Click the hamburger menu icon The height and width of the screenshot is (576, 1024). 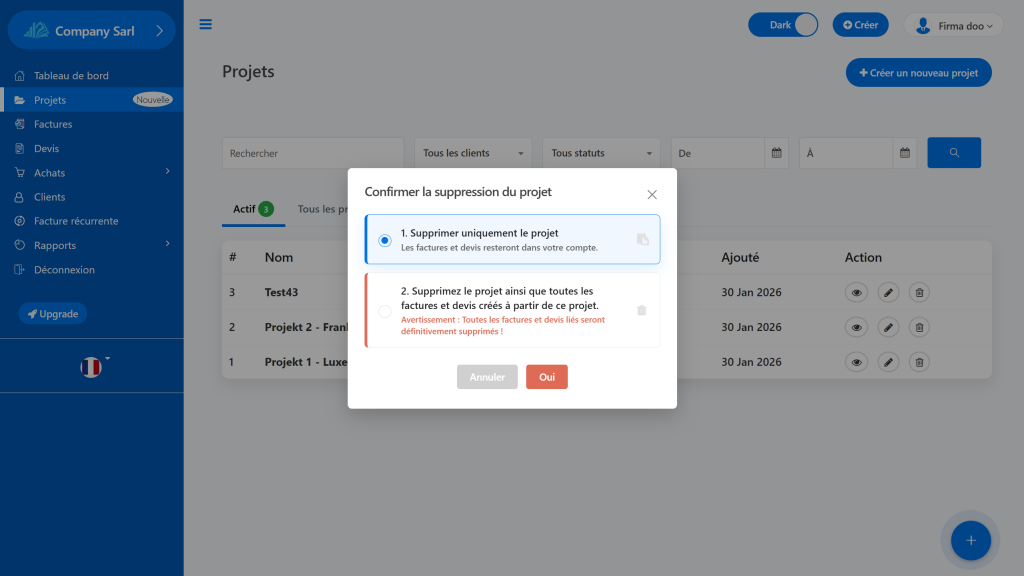(x=206, y=25)
